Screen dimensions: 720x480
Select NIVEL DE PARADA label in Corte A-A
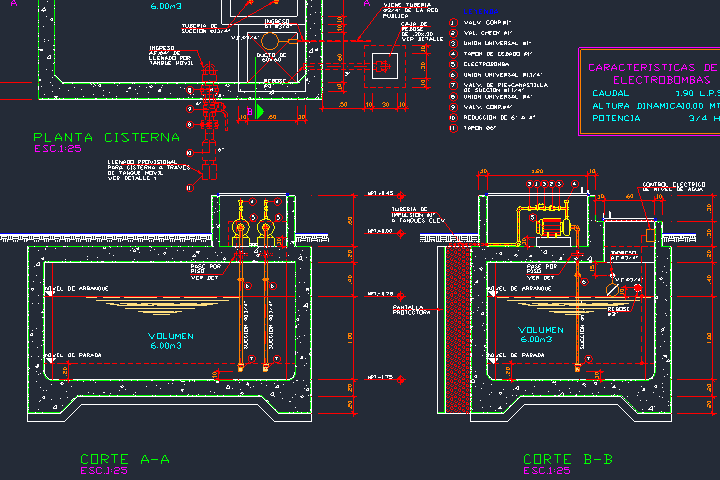coord(73,355)
